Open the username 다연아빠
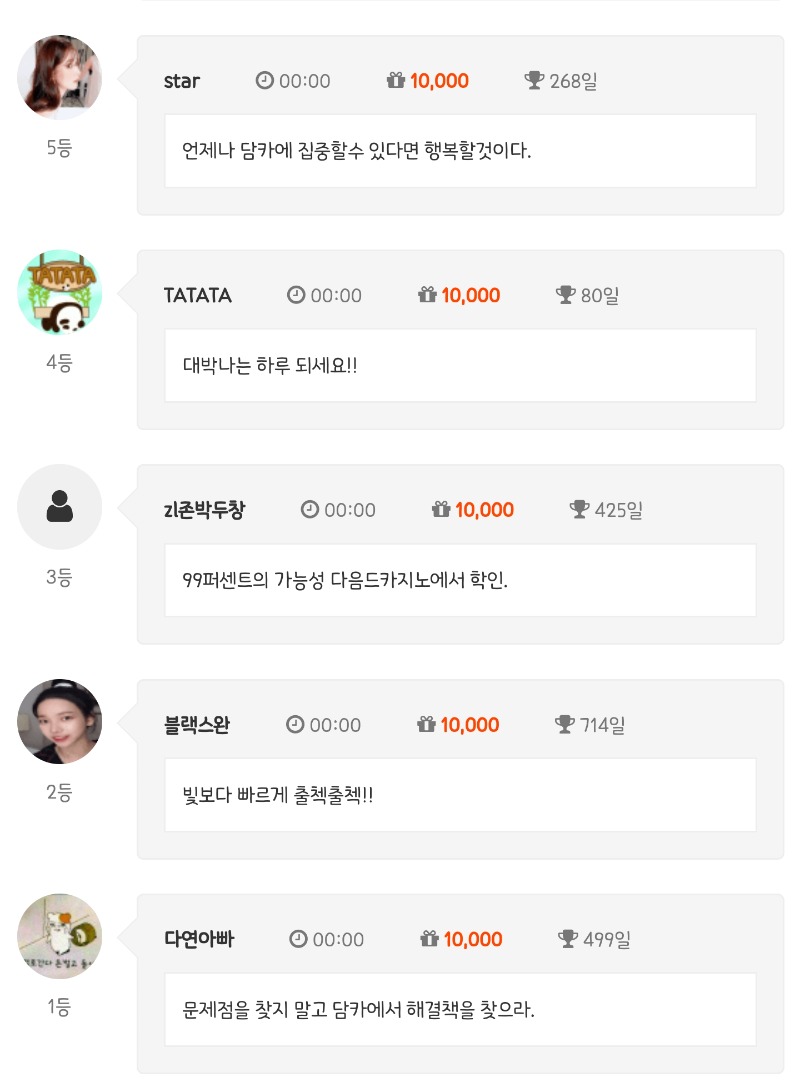This screenshot has width=800, height=1092. coord(199,939)
